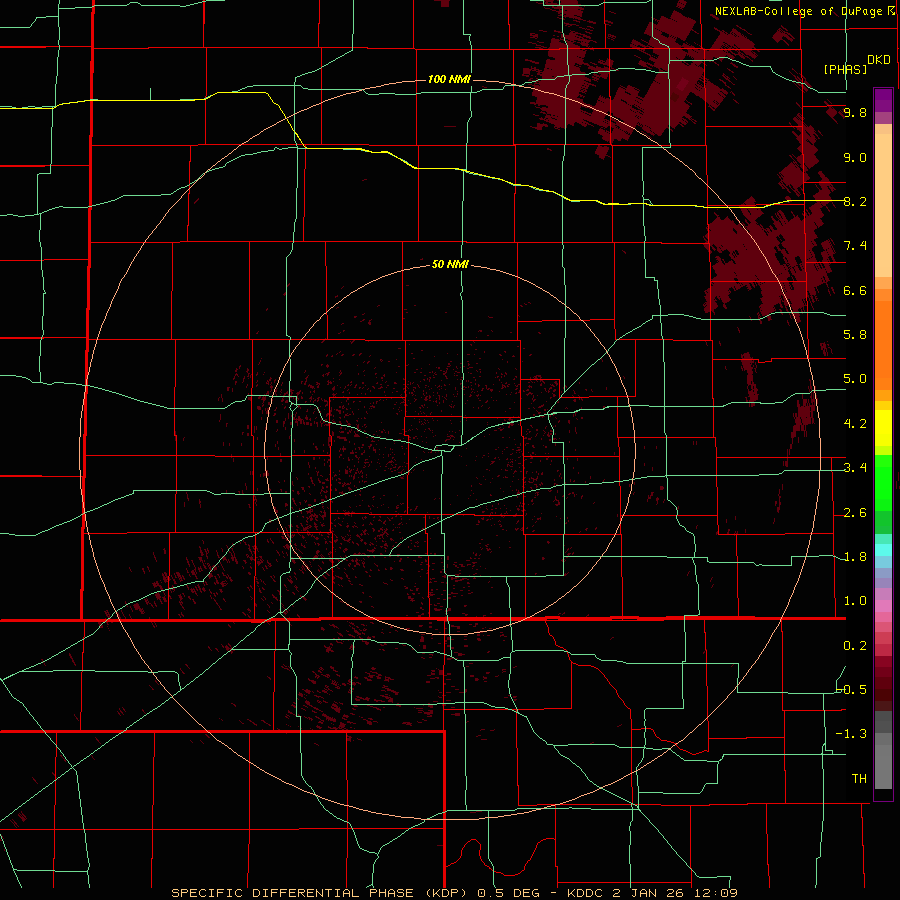The image size is (900, 900).
Task: Click the 0.5 DEG elevation text
Action: click(x=509, y=893)
